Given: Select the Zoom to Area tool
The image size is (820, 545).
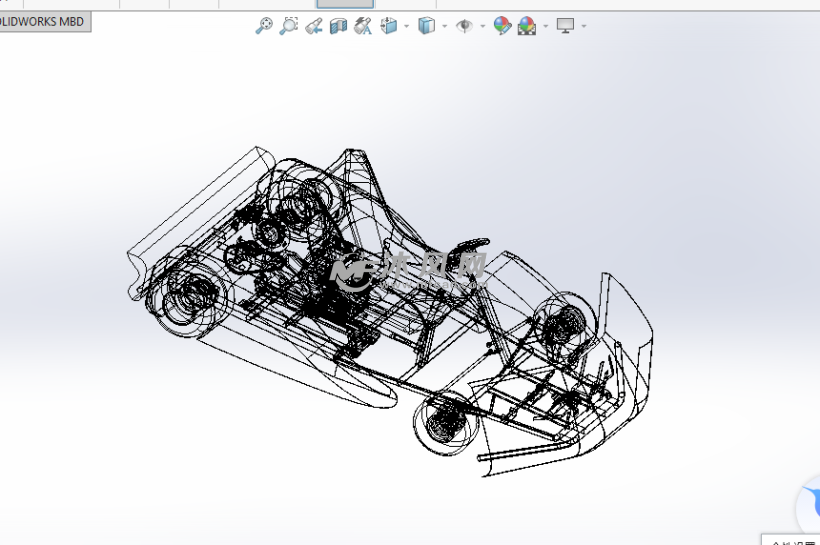Looking at the screenshot, I should tap(289, 26).
